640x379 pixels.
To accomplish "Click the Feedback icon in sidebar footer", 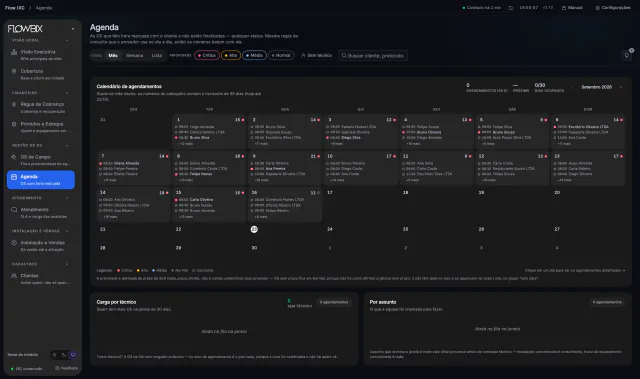I will point(57,368).
